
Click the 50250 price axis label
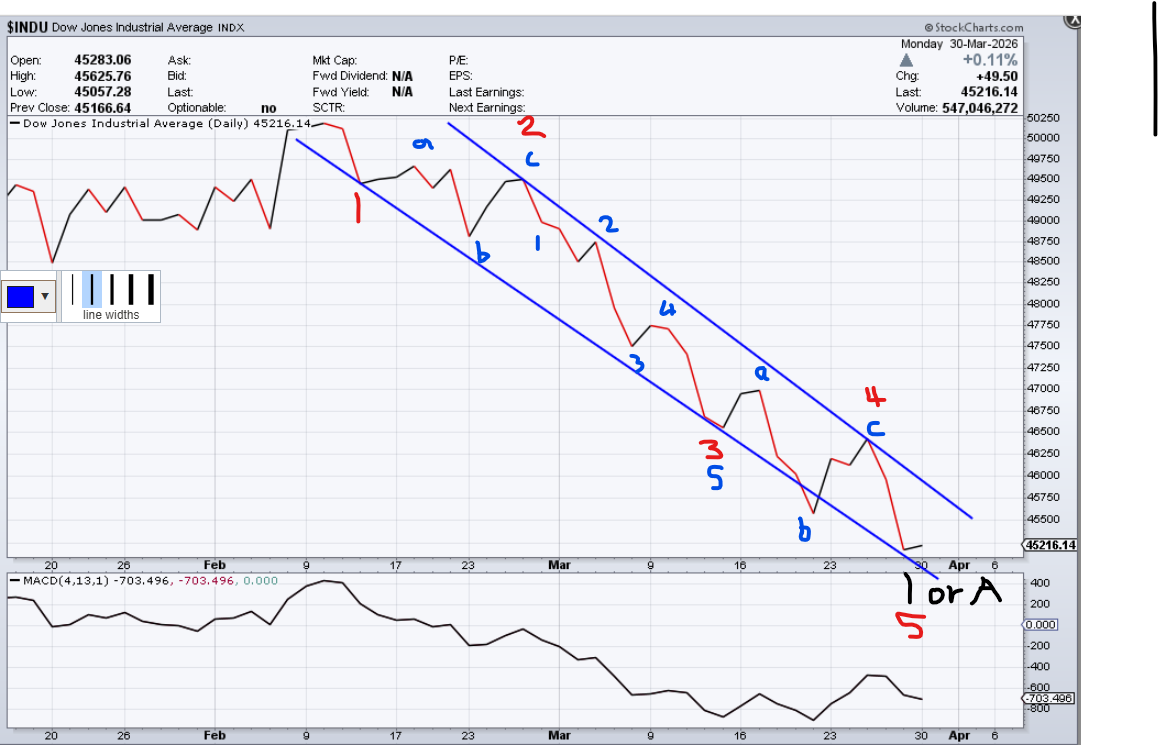(1044, 118)
